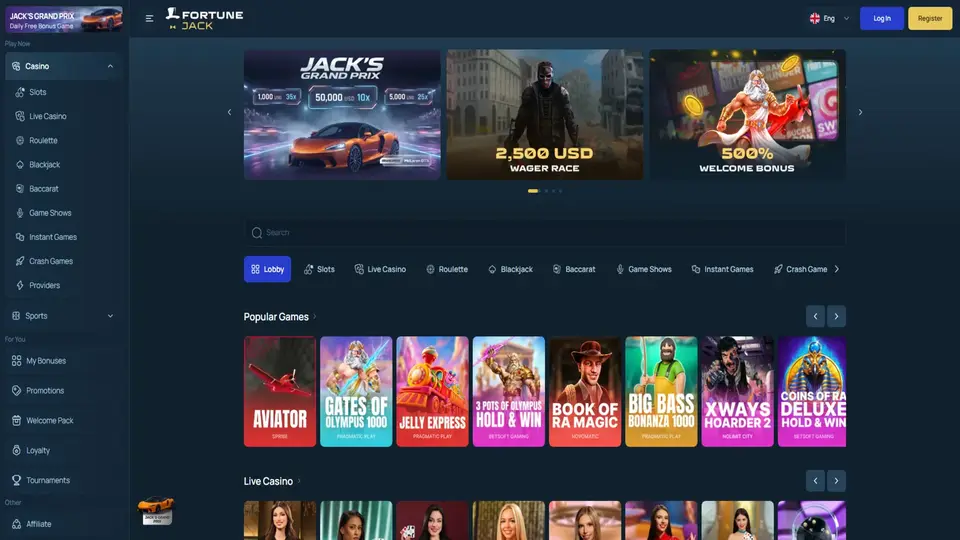Launch Big Bass Bonanza 1000

[x=661, y=391]
